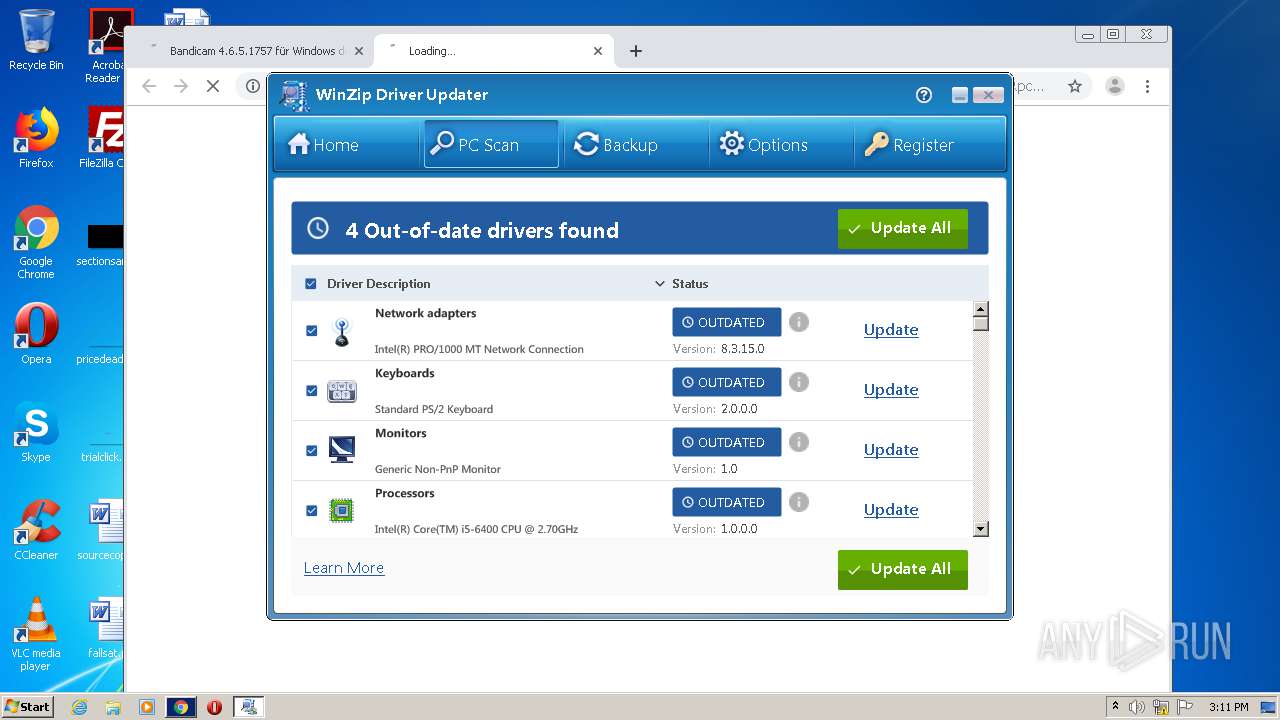
Task: Show info for Processors driver
Action: click(798, 502)
